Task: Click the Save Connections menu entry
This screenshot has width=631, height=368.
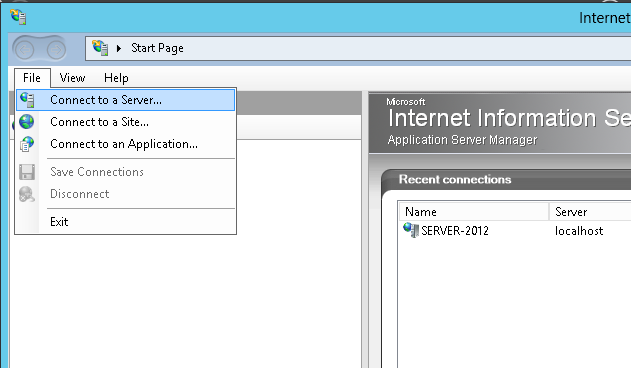Action: [x=125, y=172]
